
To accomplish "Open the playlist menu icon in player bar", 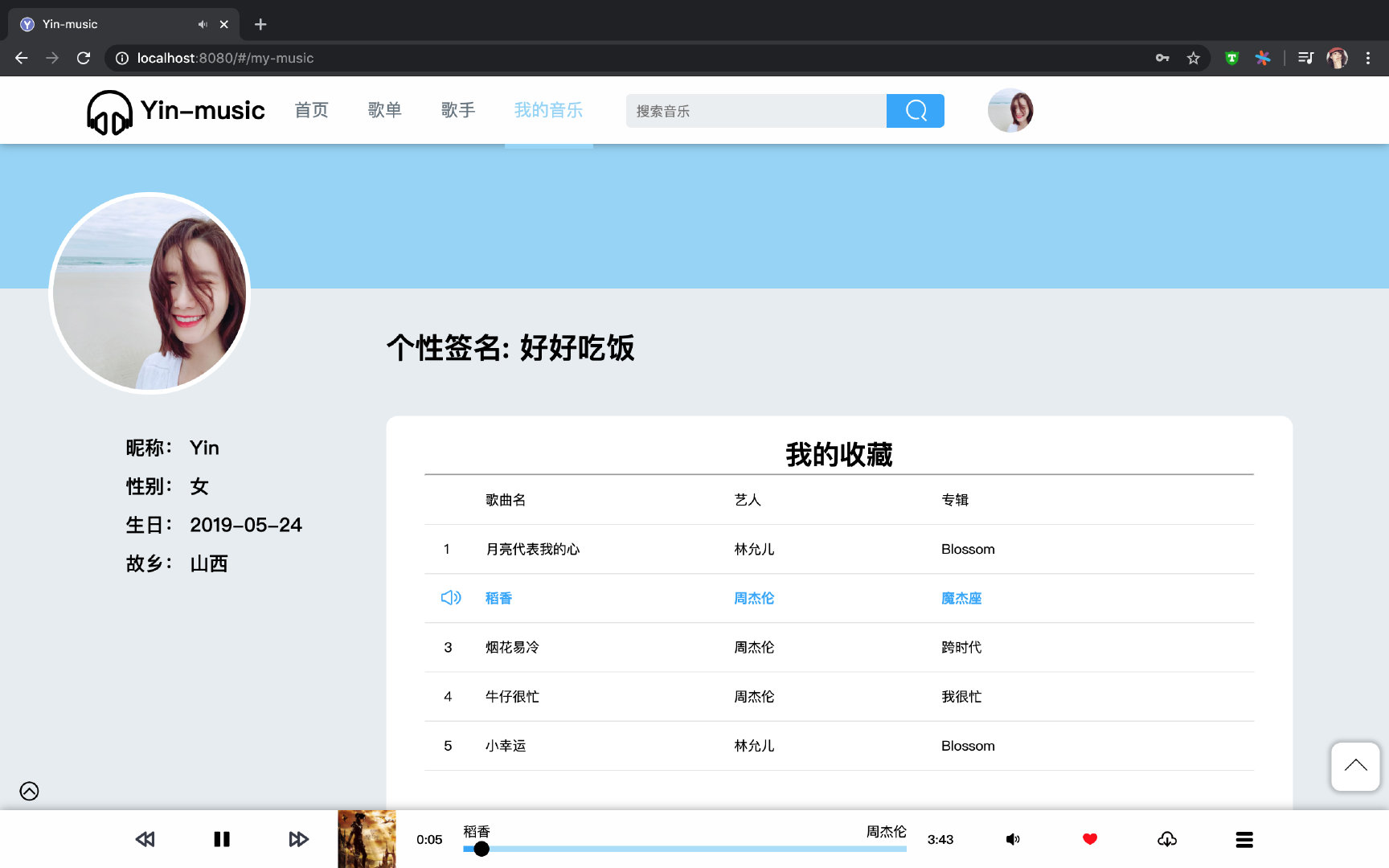I will point(1244,839).
